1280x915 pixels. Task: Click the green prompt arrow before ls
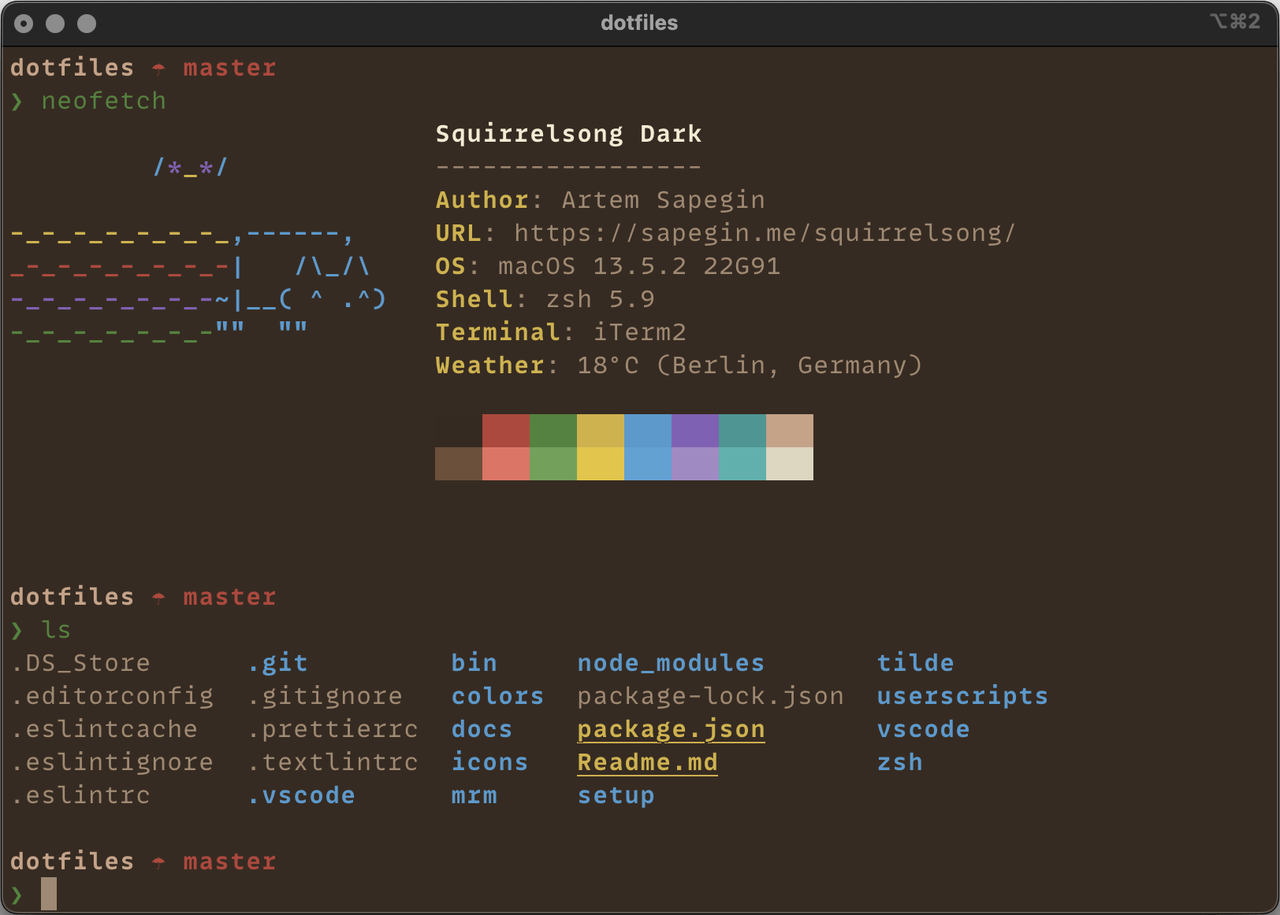(x=16, y=630)
